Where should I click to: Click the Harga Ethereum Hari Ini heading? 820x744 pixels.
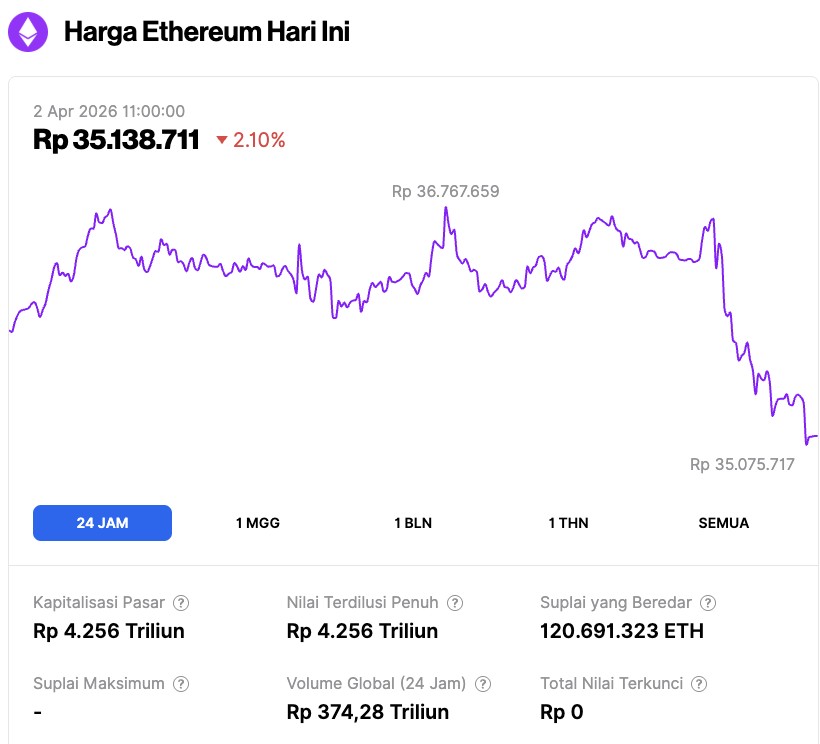[x=207, y=32]
